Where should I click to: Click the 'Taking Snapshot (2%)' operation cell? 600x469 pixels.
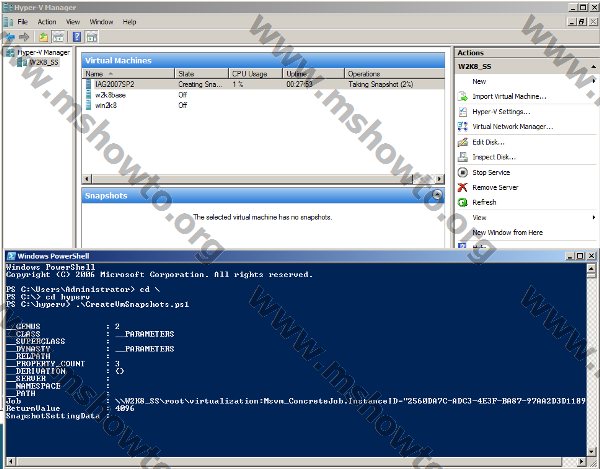(380, 84)
